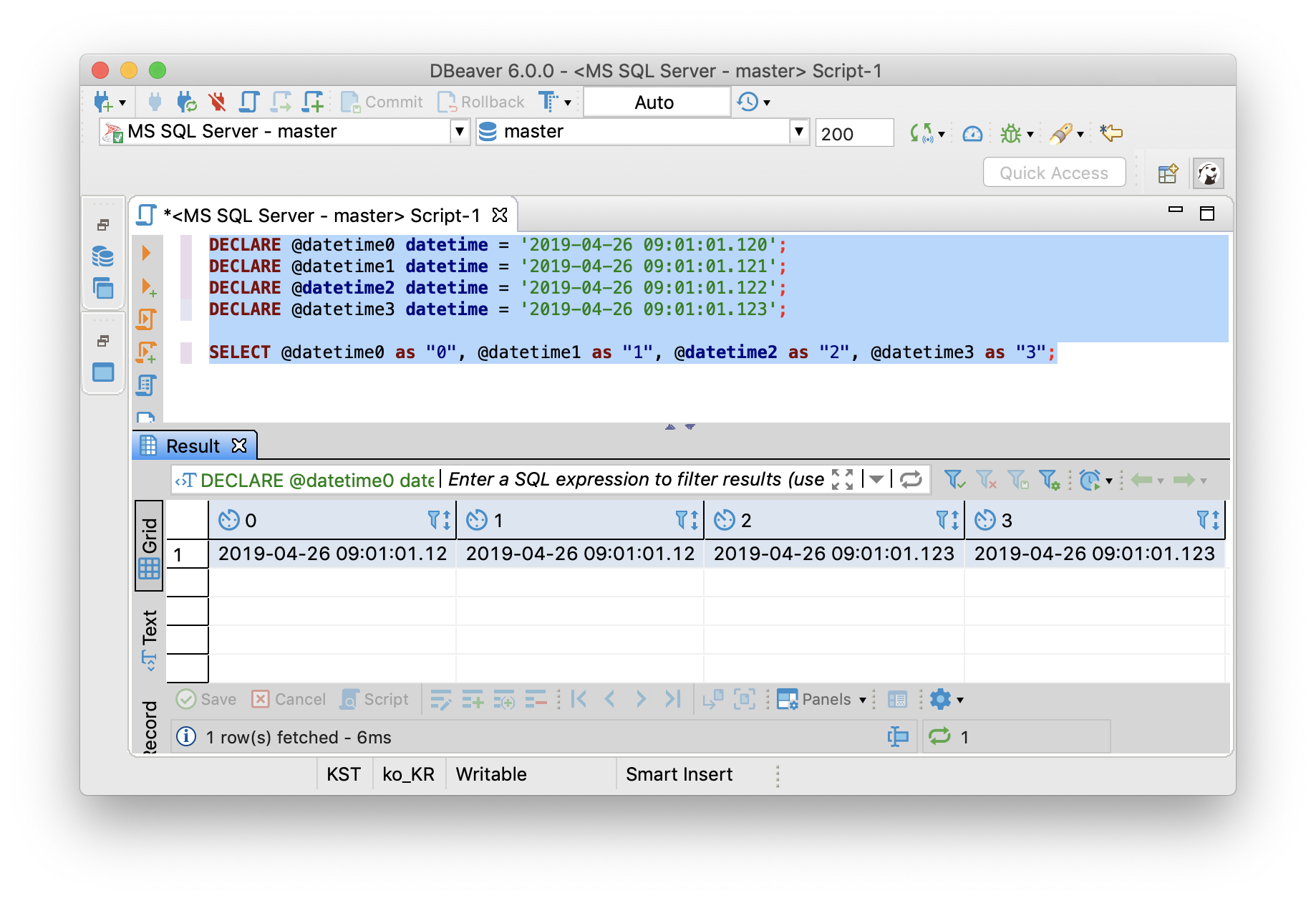
Task: Open the master database combo box
Action: (642, 132)
